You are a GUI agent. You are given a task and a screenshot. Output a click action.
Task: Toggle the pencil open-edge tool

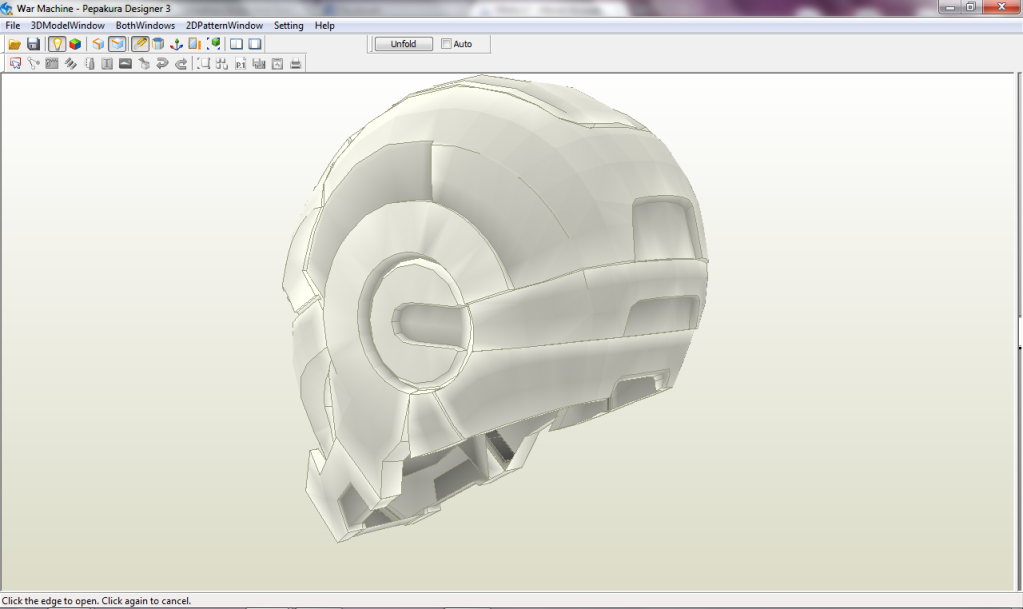pos(140,44)
